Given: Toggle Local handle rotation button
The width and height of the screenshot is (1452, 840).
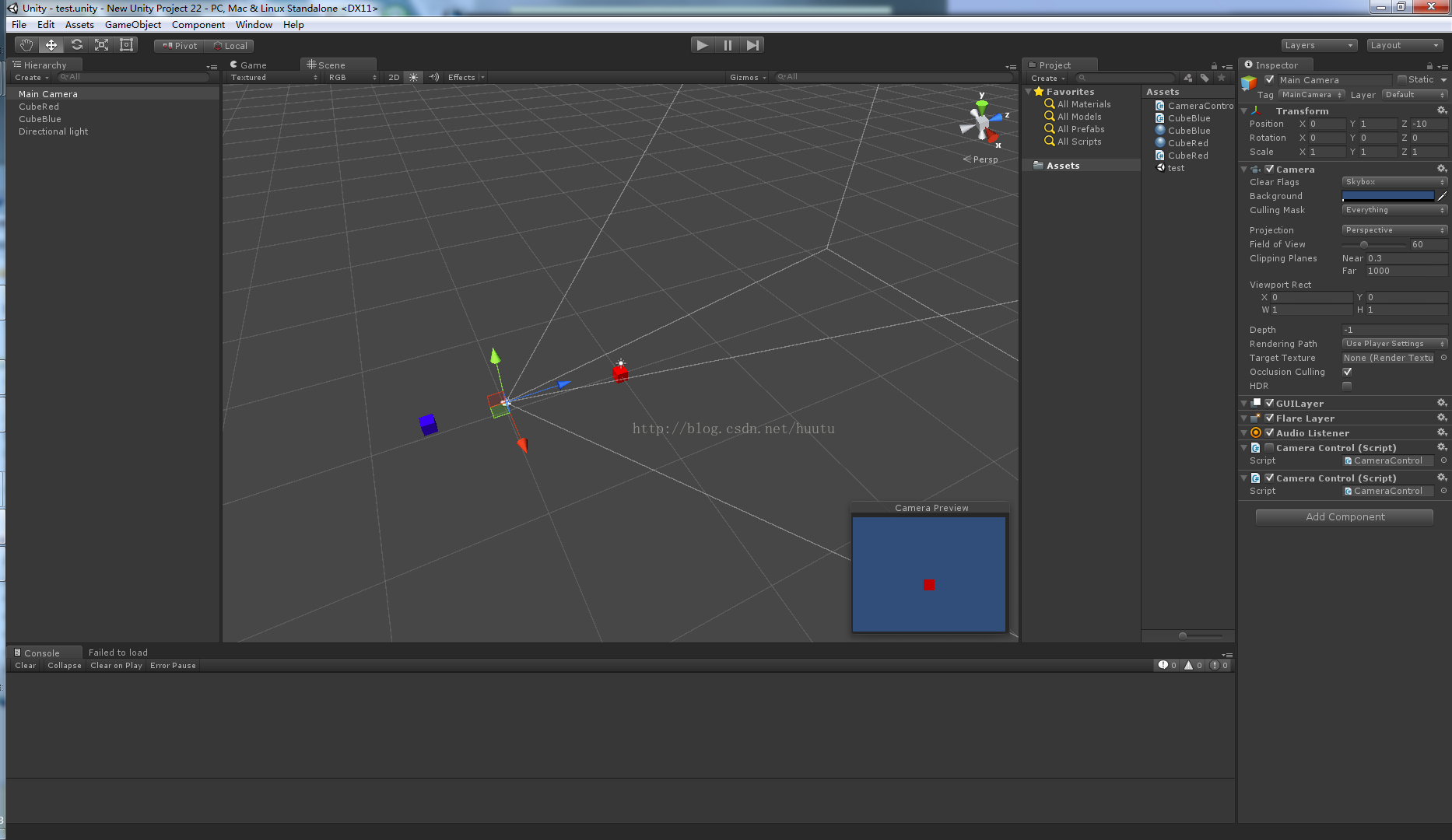Looking at the screenshot, I should coord(230,45).
